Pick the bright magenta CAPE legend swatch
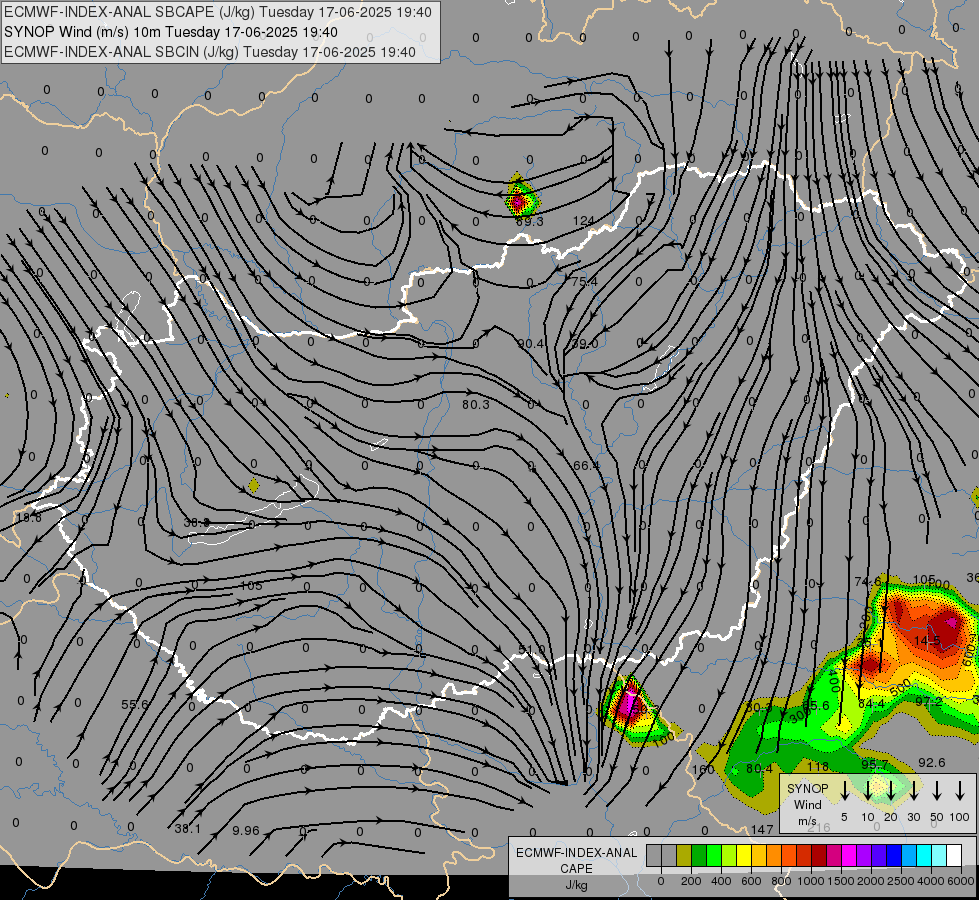The width and height of the screenshot is (979, 900). click(849, 856)
